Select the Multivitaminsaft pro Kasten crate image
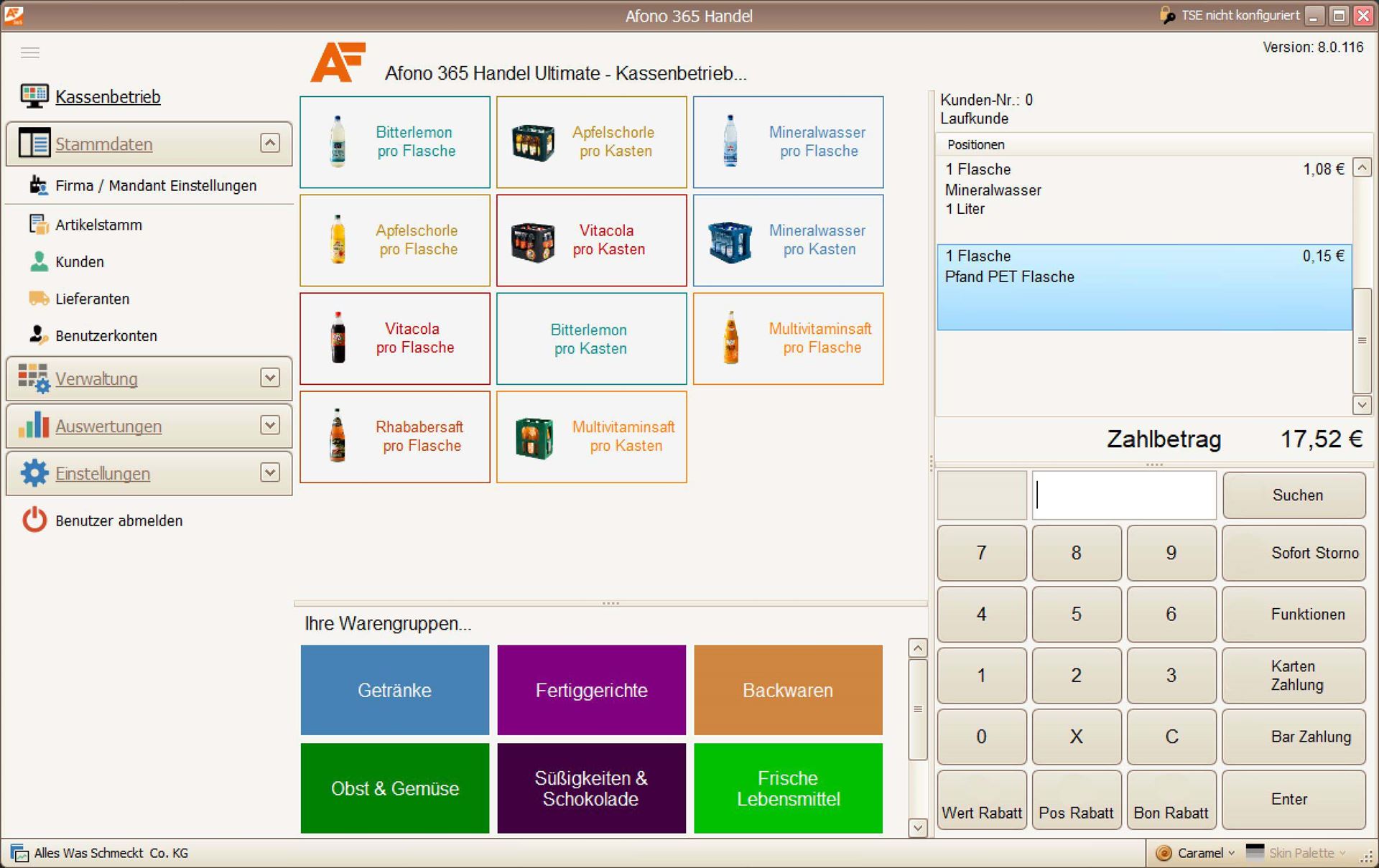This screenshot has height=868, width=1379. pyautogui.click(x=534, y=437)
